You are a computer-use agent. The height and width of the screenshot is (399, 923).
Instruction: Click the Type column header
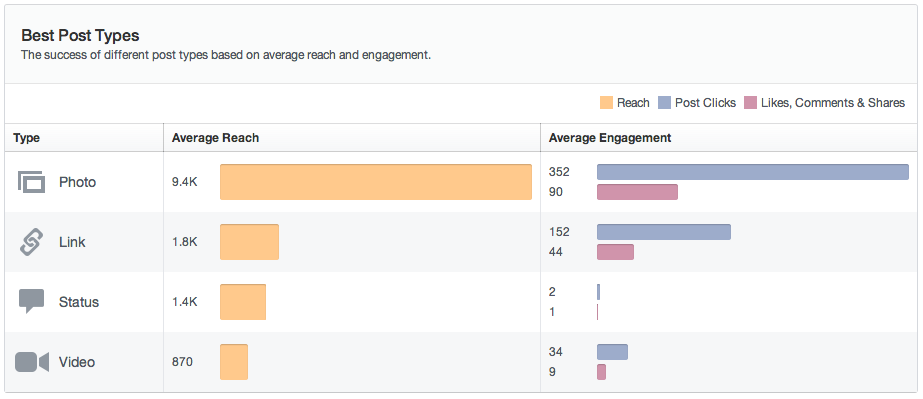[26, 138]
